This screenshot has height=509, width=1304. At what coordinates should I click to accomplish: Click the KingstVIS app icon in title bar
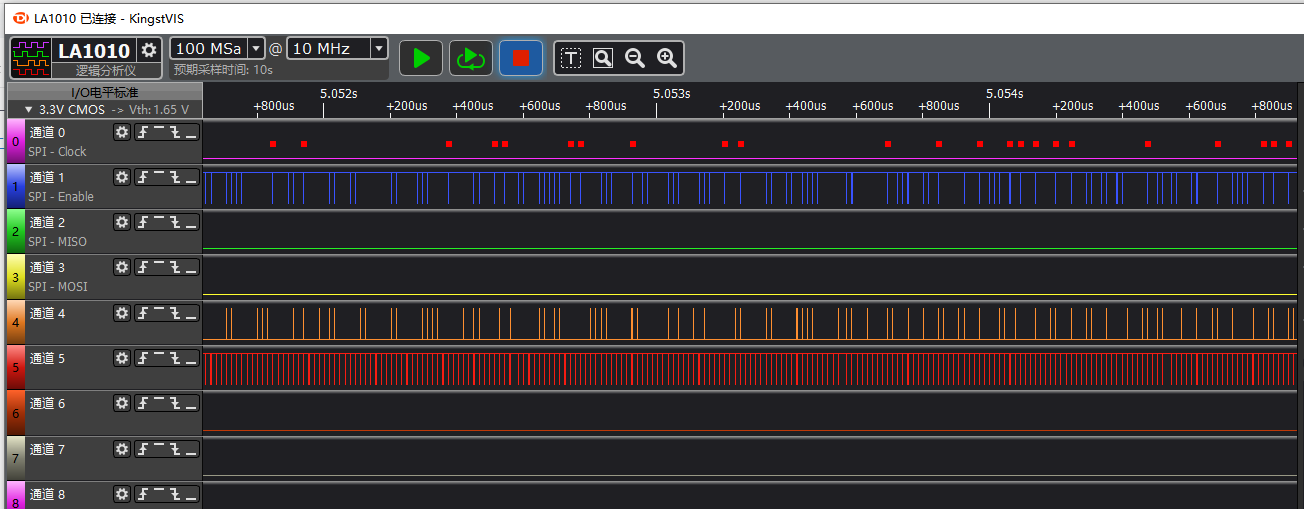tap(20, 17)
